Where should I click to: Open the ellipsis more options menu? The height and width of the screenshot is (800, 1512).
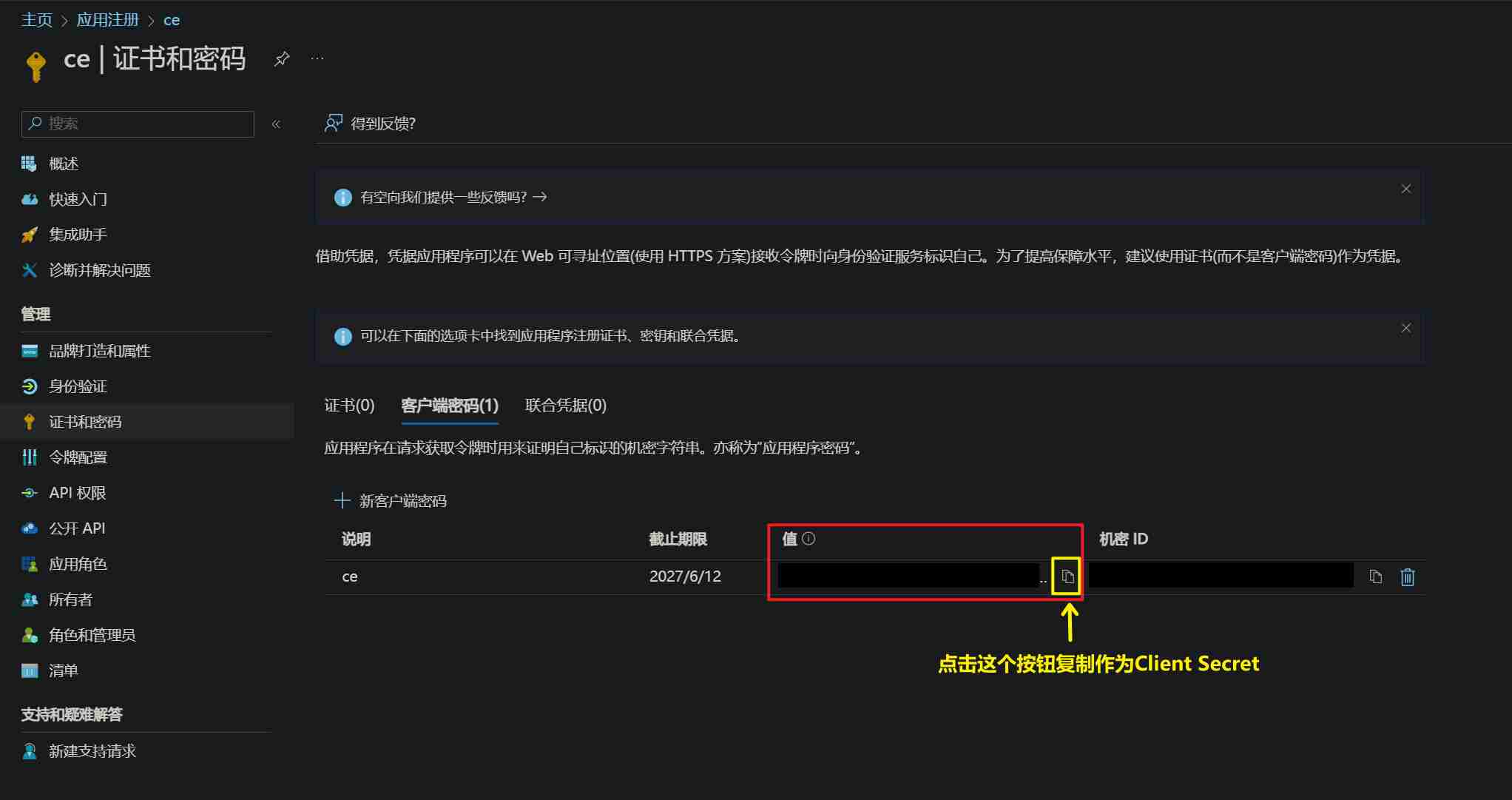[317, 59]
